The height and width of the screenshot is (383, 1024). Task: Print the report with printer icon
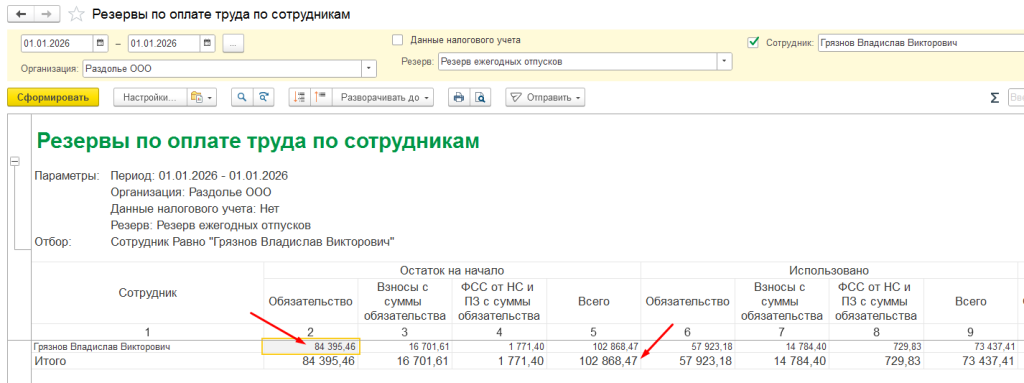[x=458, y=97]
